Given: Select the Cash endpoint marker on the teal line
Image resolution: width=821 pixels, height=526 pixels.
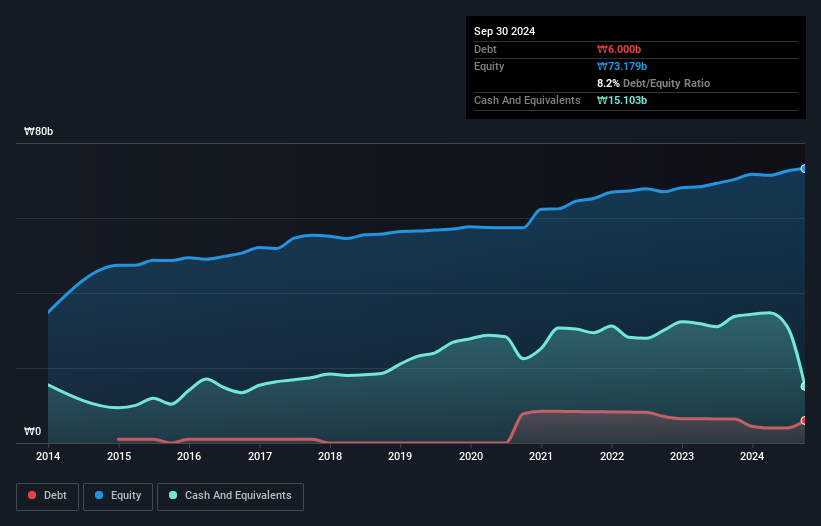Looking at the screenshot, I should coord(804,386).
